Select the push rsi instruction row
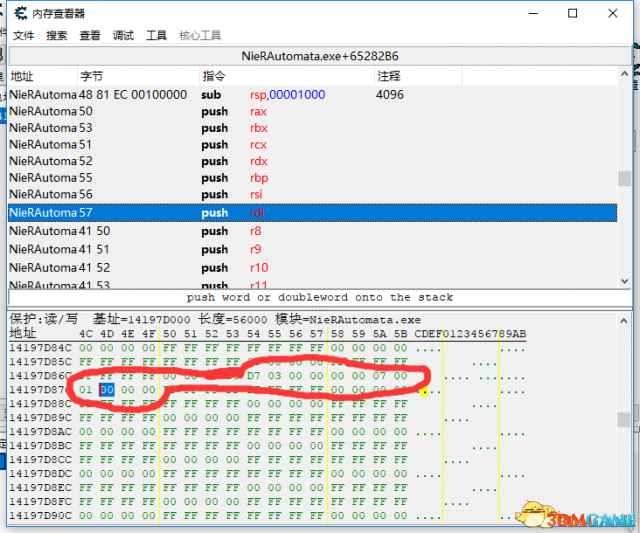 (x=313, y=194)
